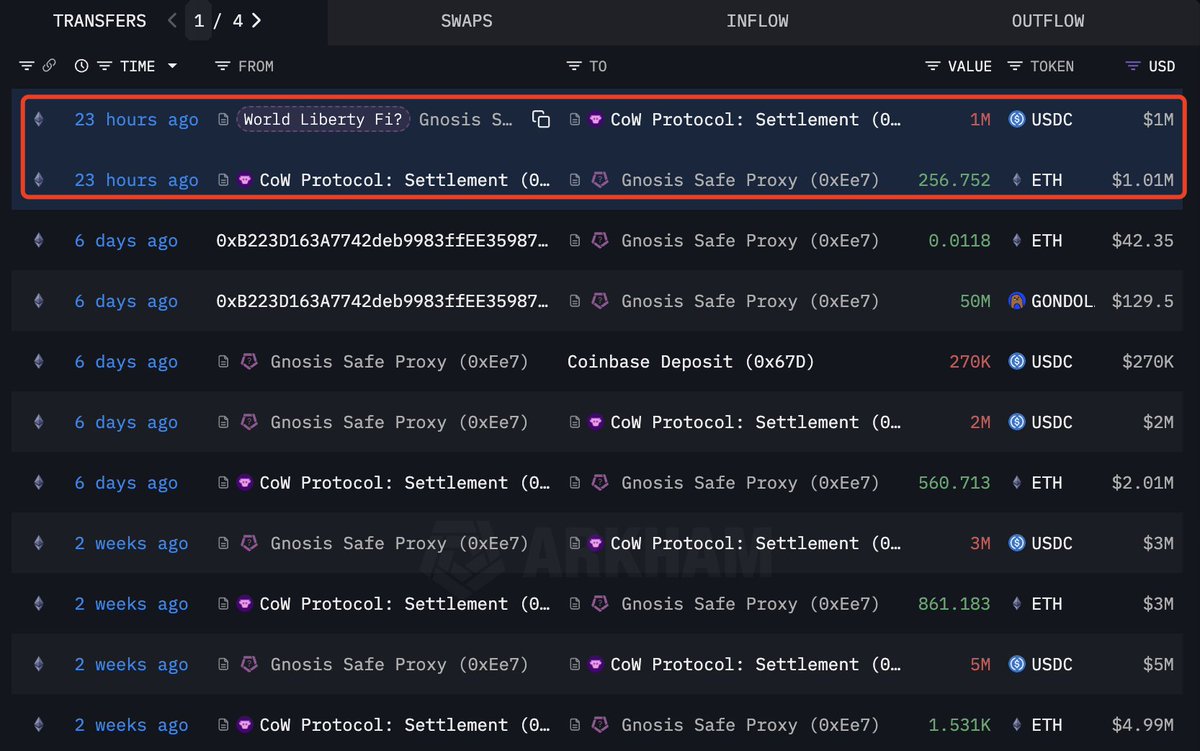The height and width of the screenshot is (751, 1200).
Task: Click USDC token icon in 270K row
Action: click(x=1017, y=362)
